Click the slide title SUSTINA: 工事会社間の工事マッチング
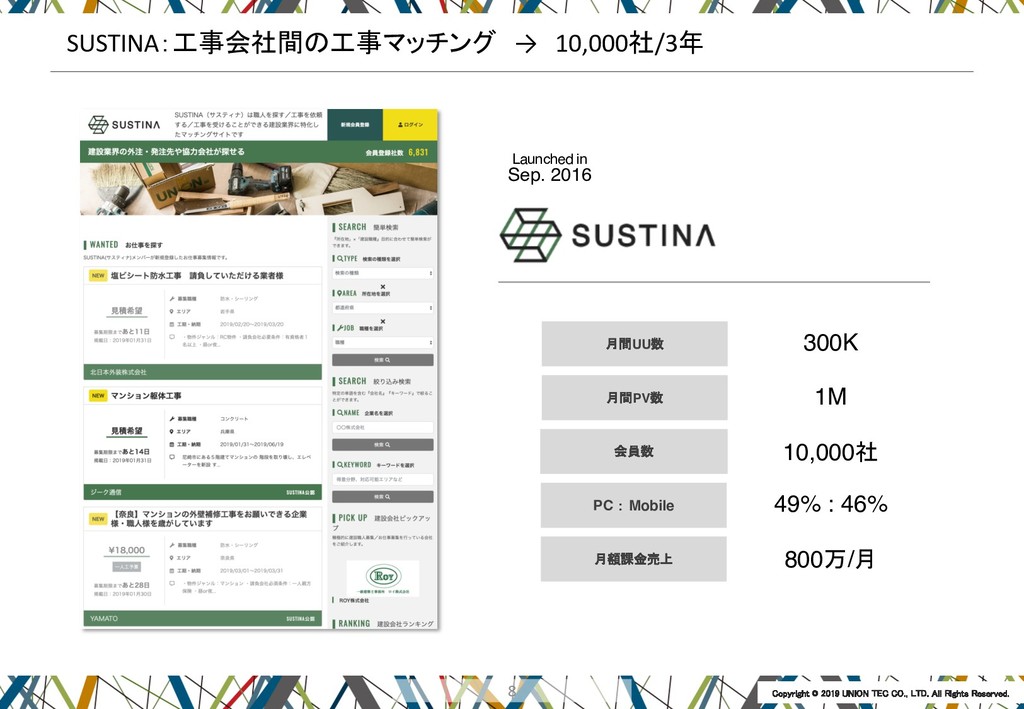 tap(280, 43)
